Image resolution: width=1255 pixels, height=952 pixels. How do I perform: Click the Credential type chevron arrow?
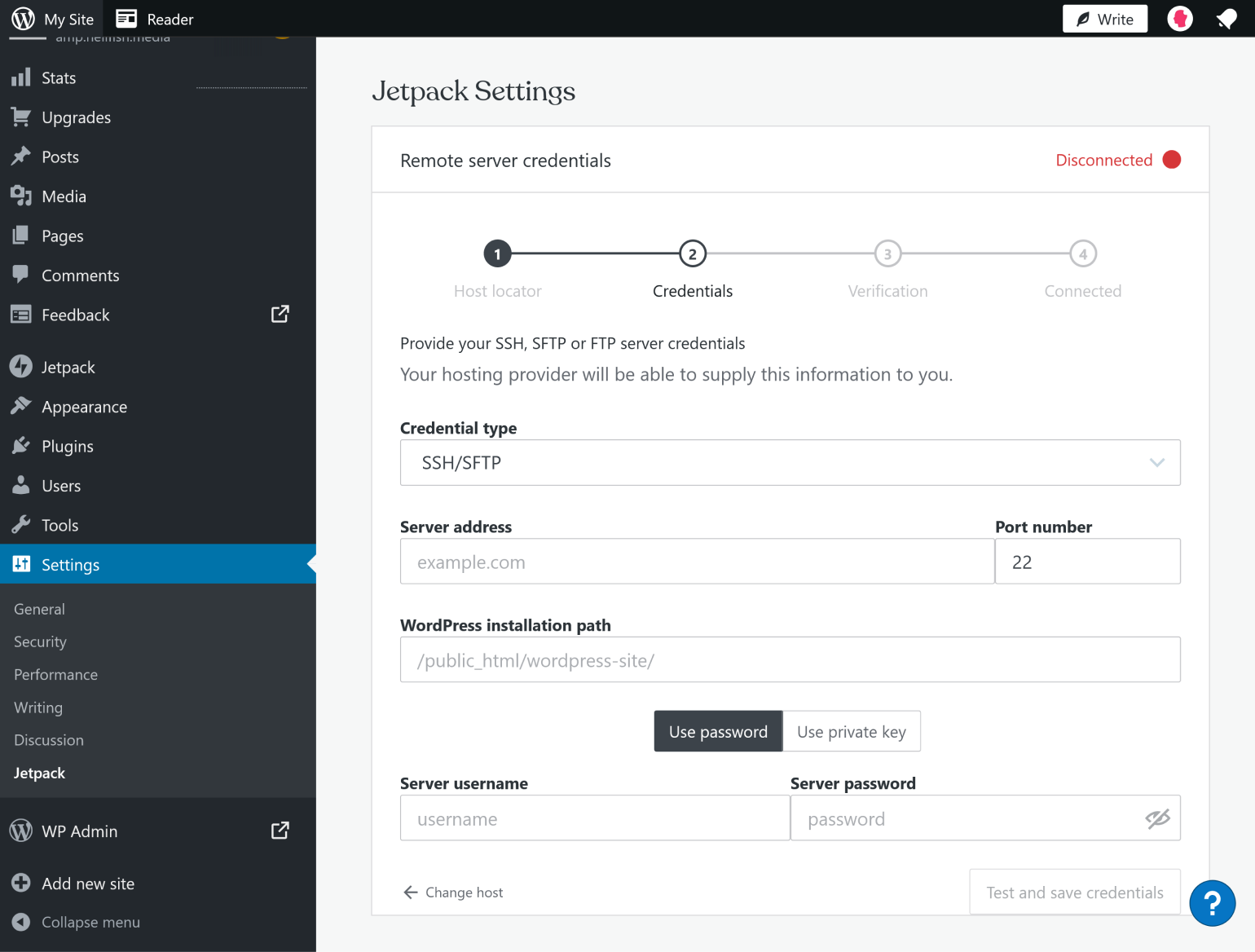tap(1157, 463)
